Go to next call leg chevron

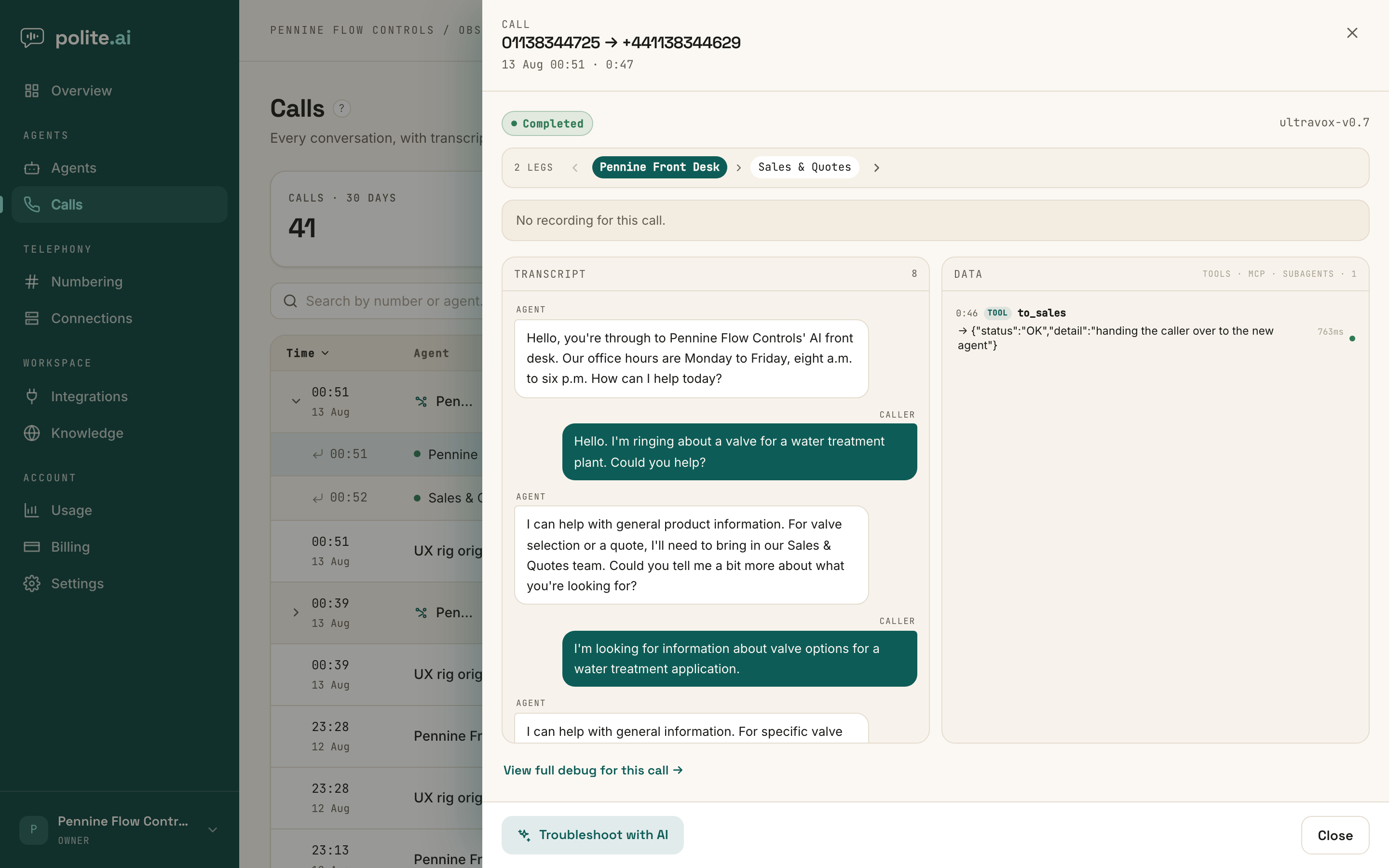(876, 168)
